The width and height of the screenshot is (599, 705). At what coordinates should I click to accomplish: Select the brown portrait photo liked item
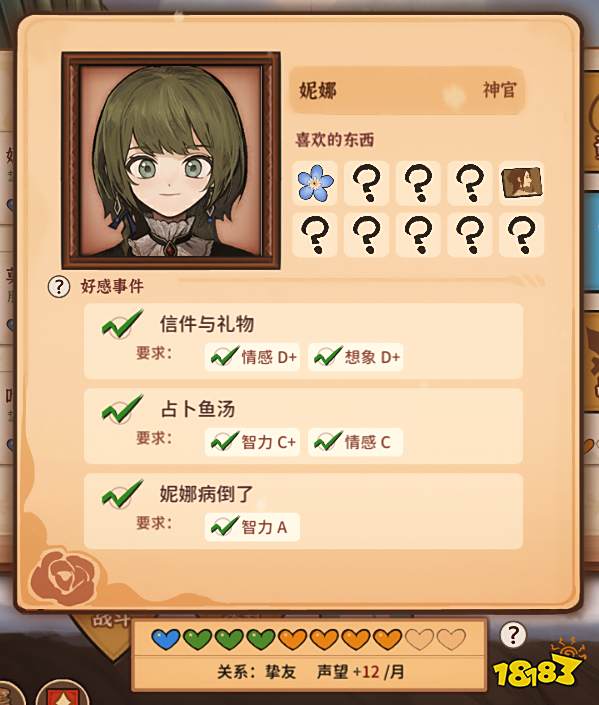(522, 183)
